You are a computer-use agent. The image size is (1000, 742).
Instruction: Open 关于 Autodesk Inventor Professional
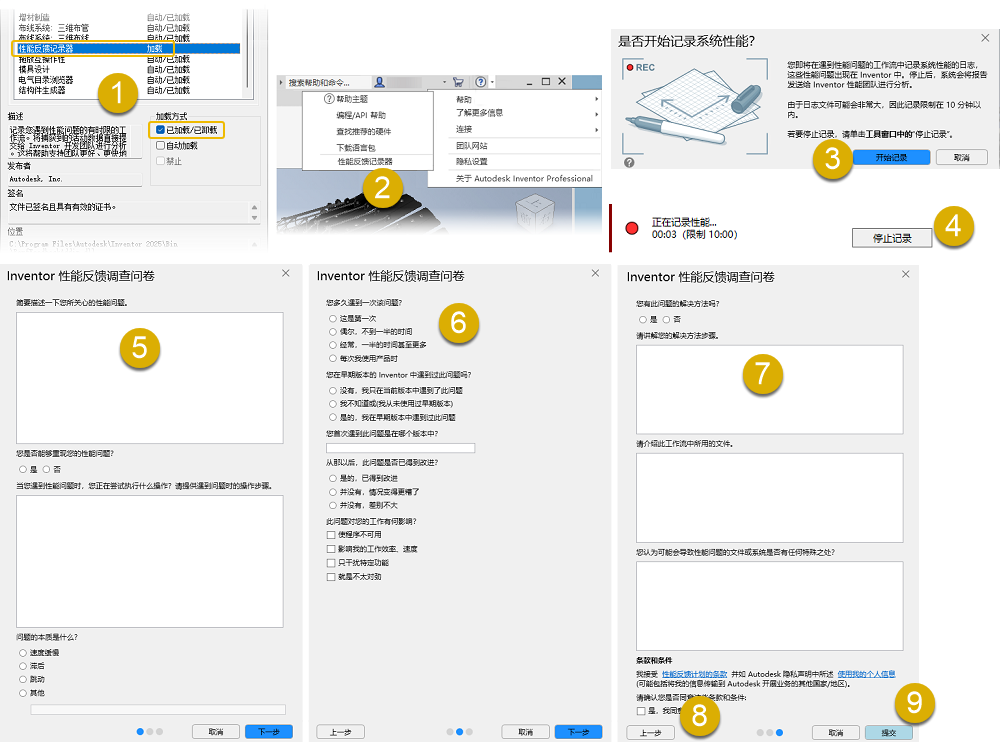click(524, 179)
